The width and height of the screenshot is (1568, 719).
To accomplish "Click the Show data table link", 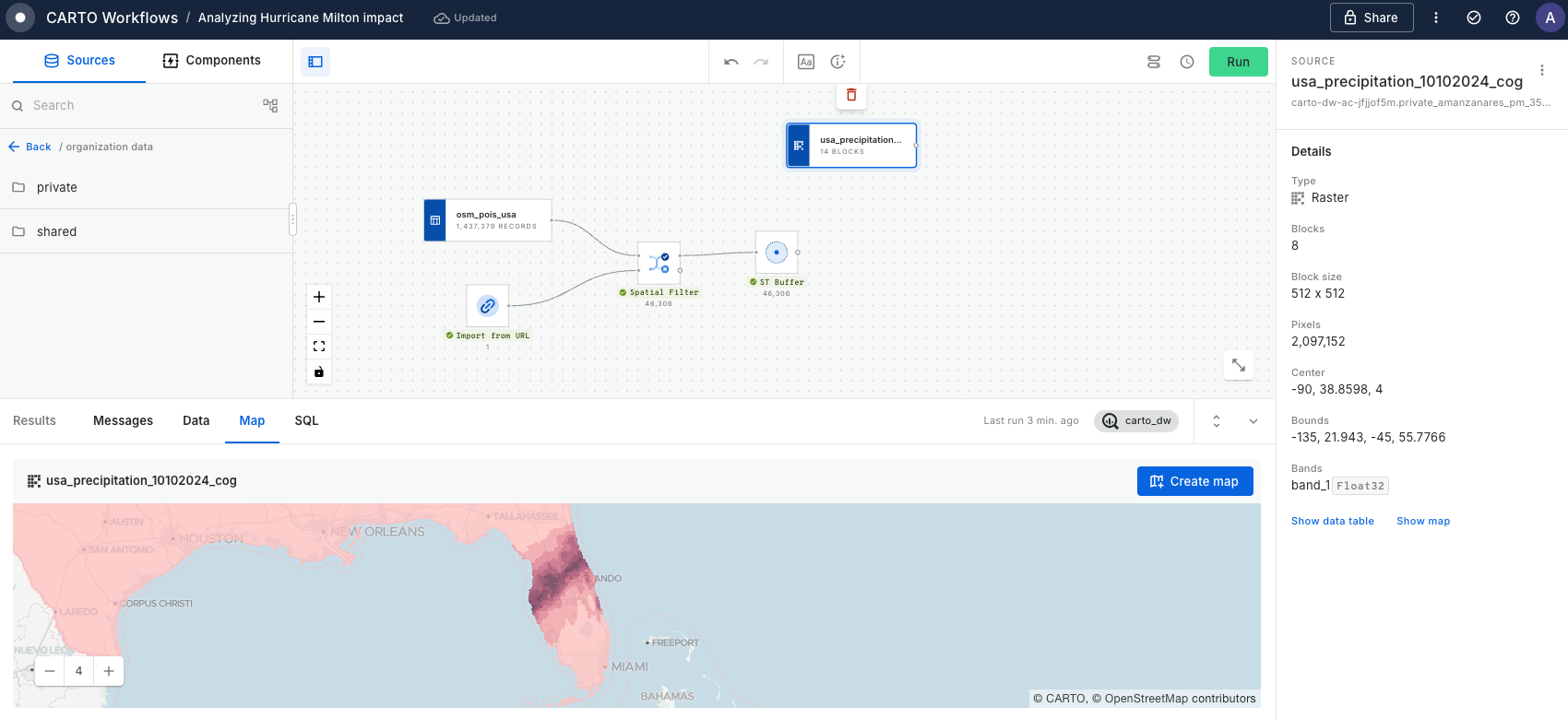I will pos(1332,521).
